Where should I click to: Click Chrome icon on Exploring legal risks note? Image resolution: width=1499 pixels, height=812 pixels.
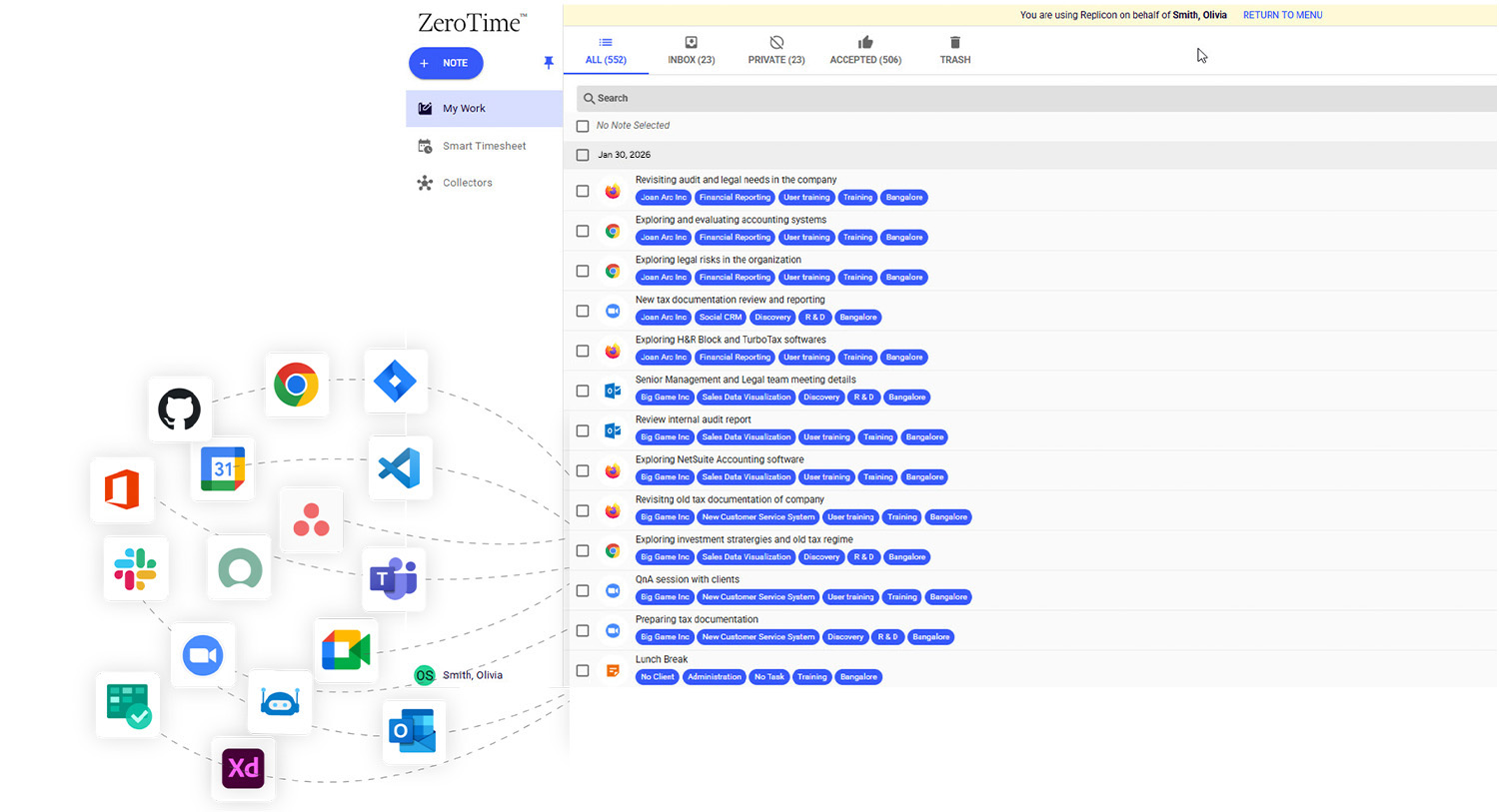pyautogui.click(x=613, y=271)
